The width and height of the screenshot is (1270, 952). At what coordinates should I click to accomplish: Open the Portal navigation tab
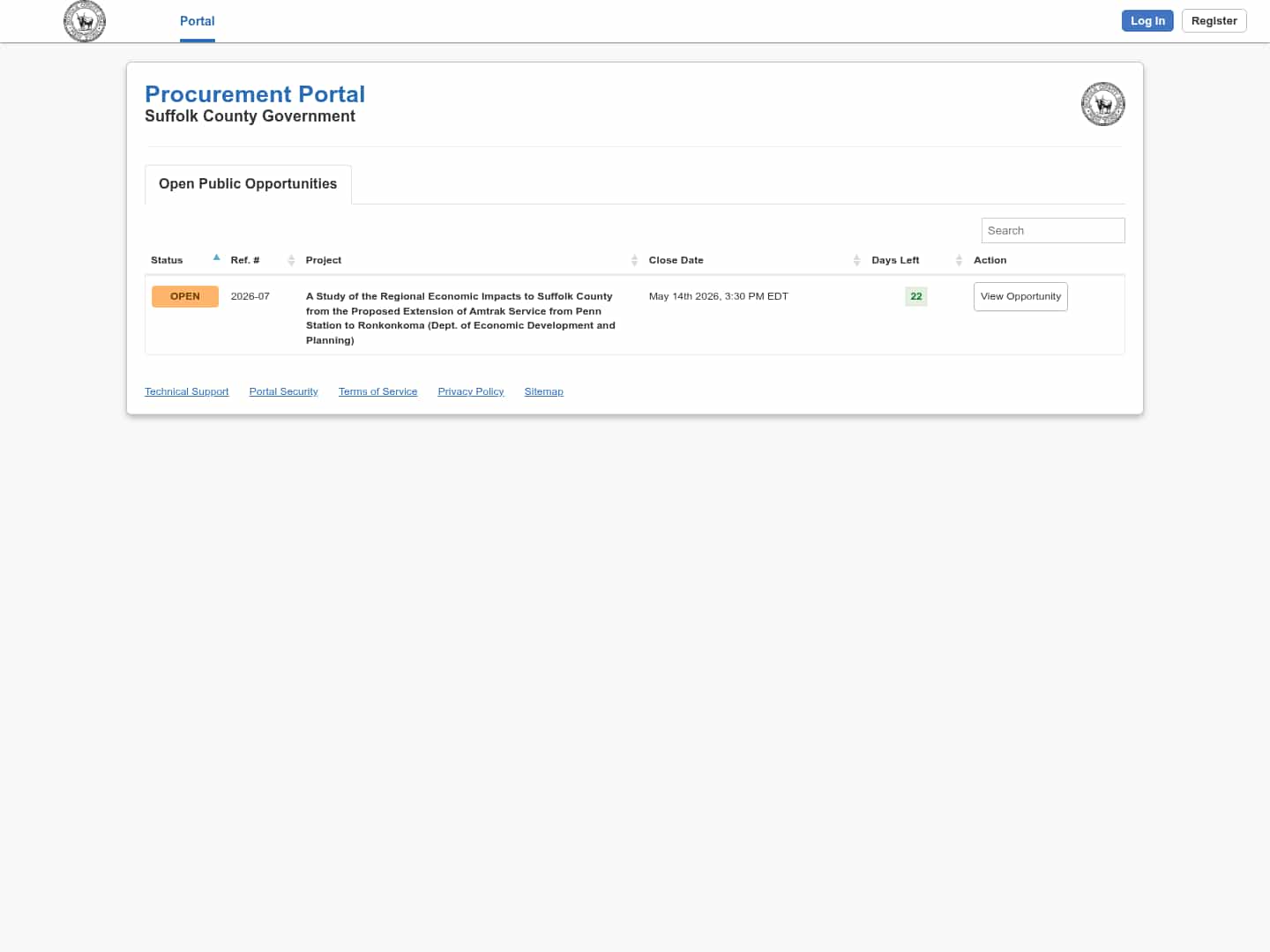(197, 21)
